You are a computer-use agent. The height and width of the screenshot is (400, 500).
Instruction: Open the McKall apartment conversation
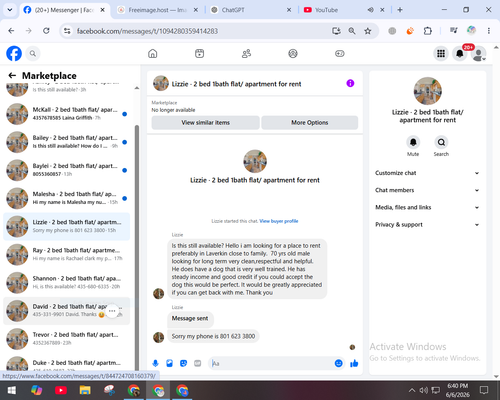(x=67, y=114)
